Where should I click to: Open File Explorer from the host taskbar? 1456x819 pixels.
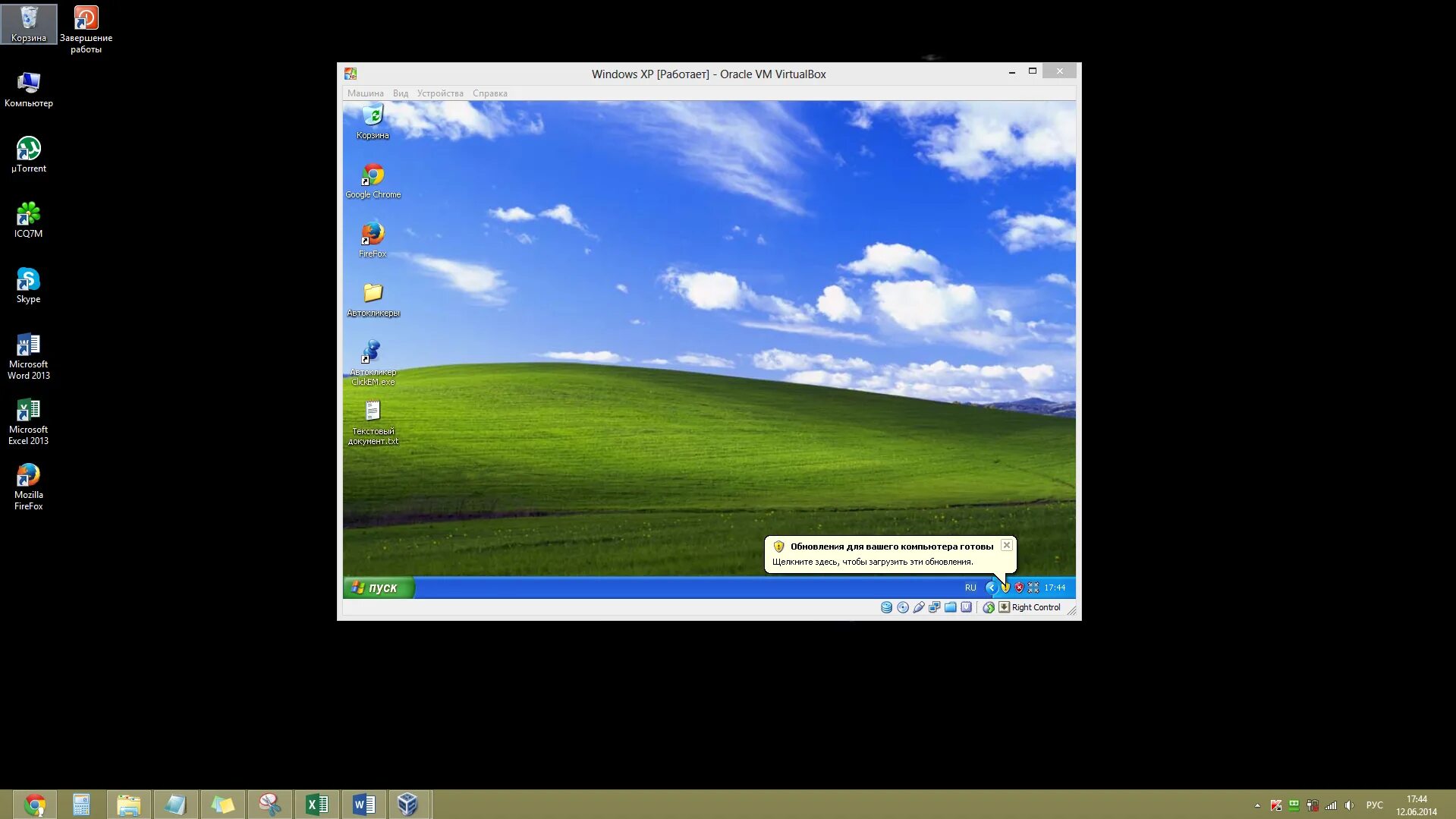128,805
